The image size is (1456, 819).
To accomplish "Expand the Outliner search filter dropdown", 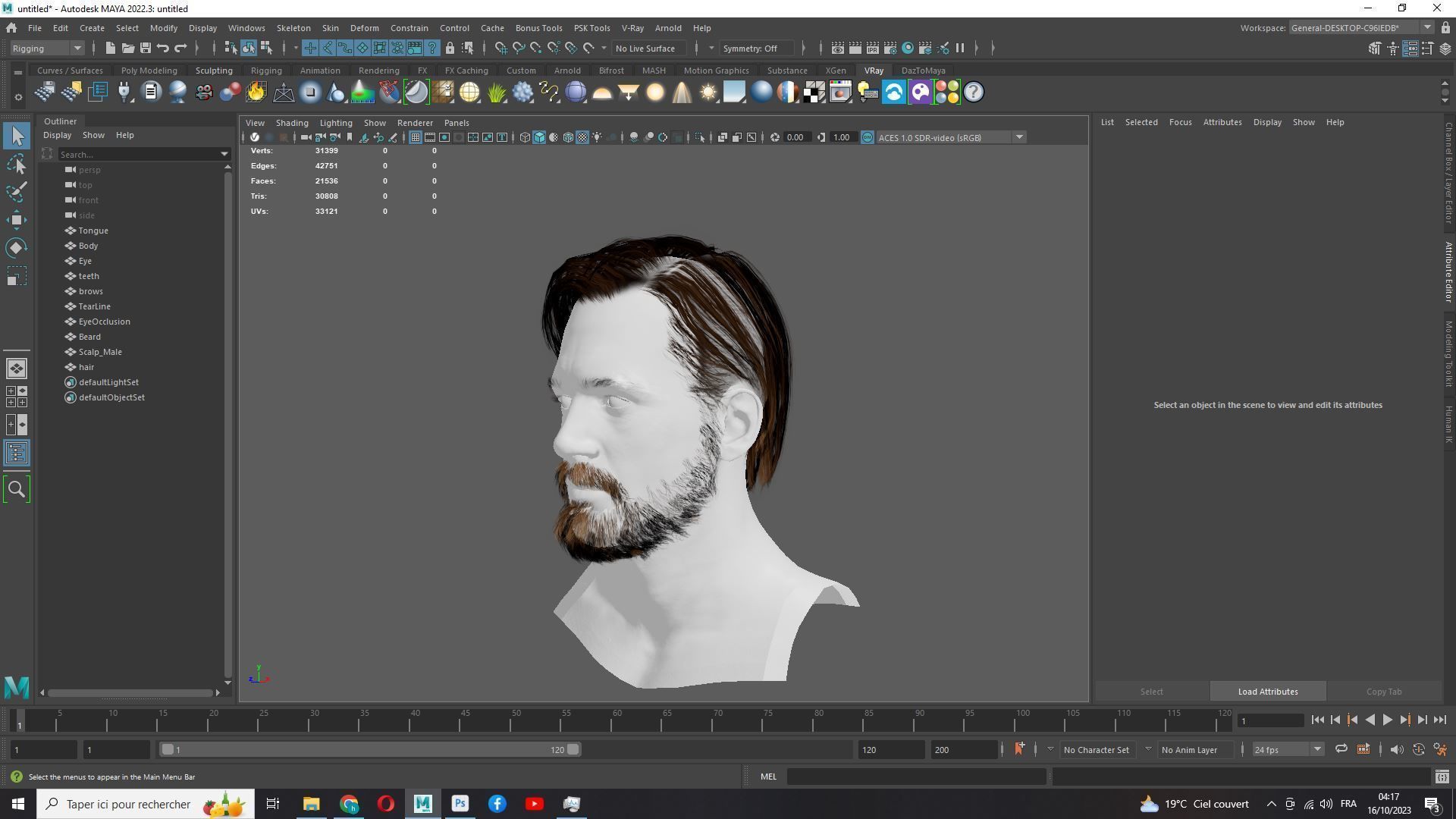I will [224, 154].
